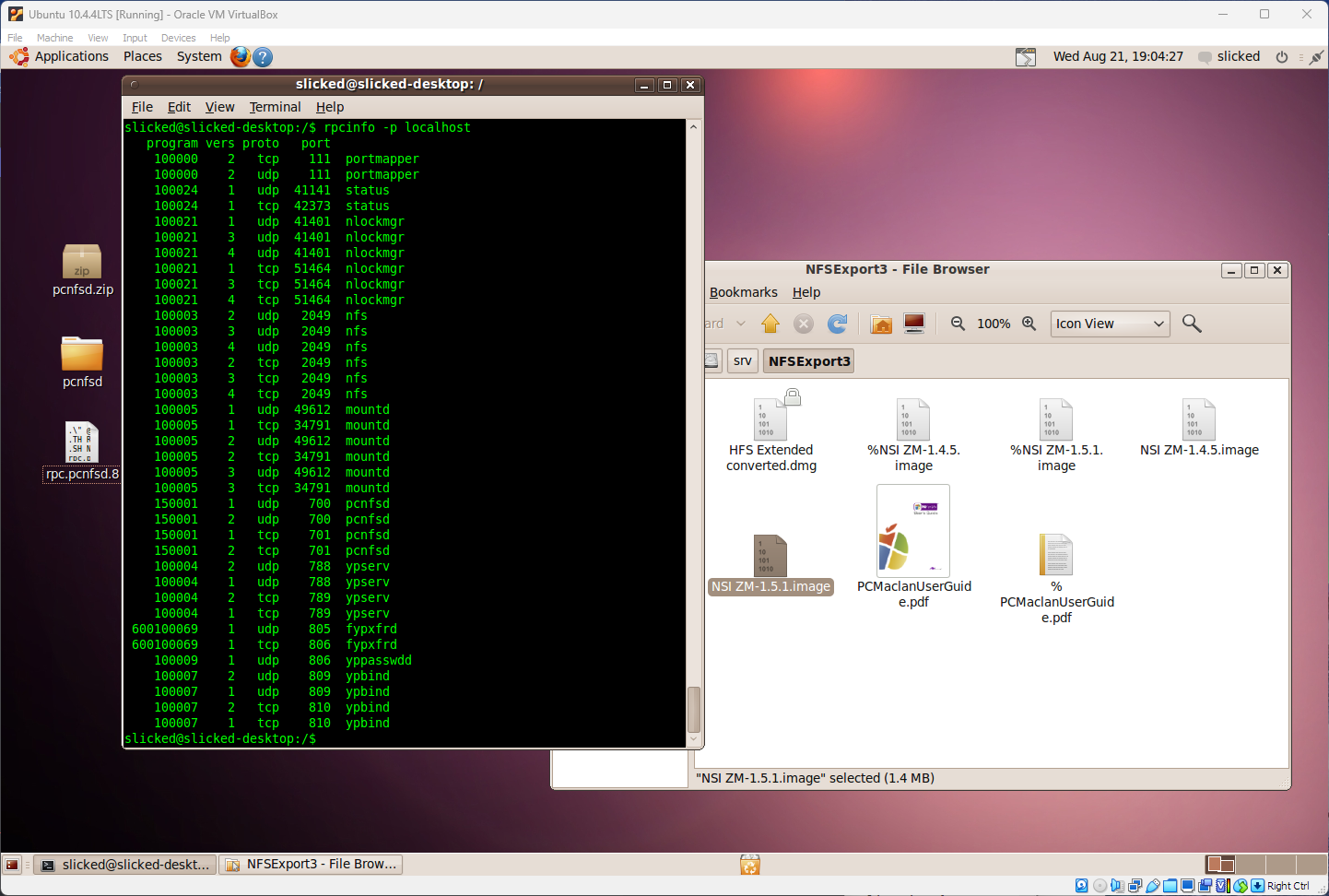Zoom out in the File Browser
1329x896 pixels.
point(959,324)
